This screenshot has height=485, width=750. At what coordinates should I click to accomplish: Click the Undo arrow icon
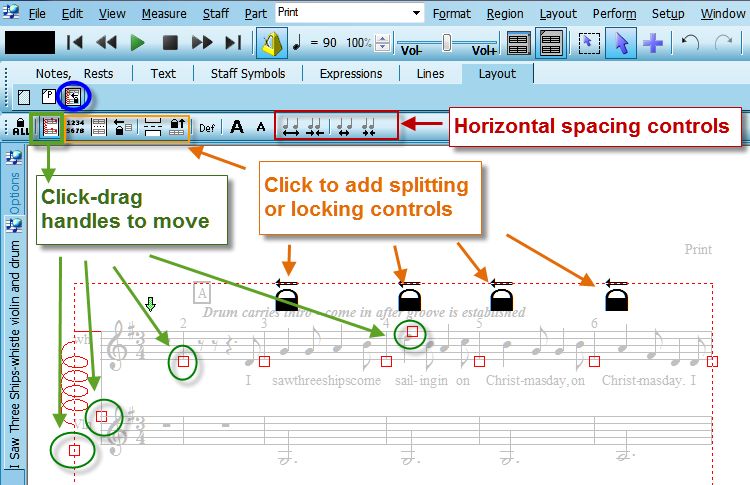pyautogui.click(x=690, y=43)
